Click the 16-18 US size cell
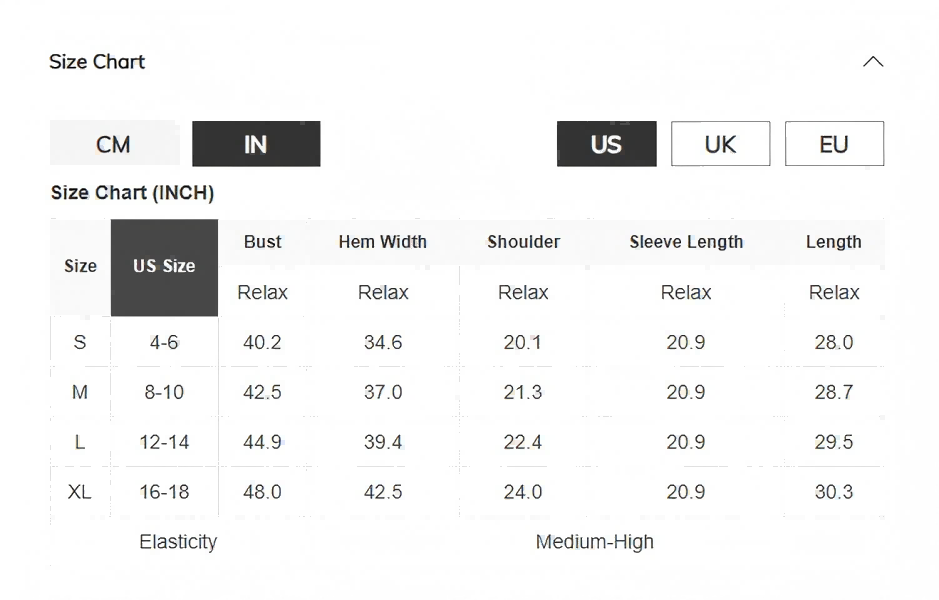939x600 pixels. tap(164, 492)
